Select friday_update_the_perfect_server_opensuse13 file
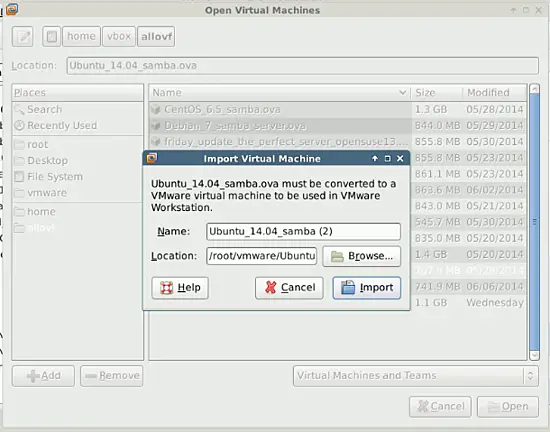 [x=286, y=142]
